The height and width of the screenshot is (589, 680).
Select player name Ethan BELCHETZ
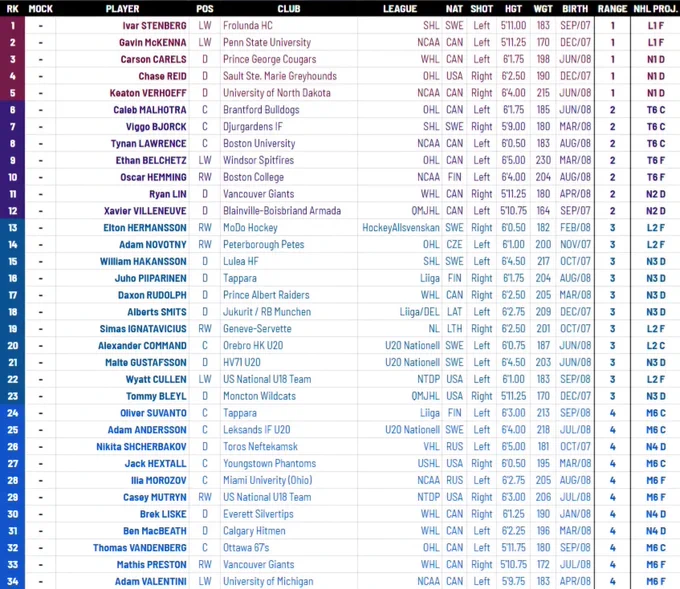pyautogui.click(x=151, y=160)
